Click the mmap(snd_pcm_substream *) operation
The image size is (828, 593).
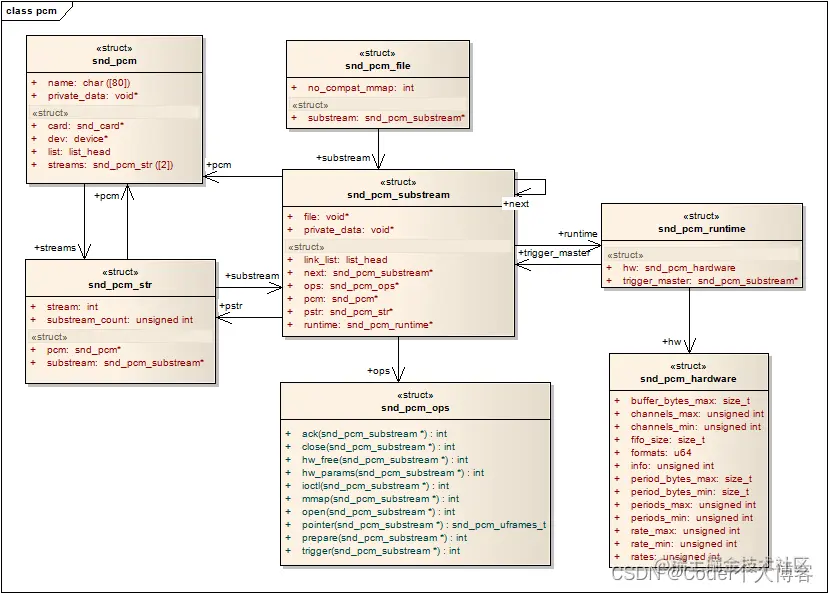pos(380,499)
